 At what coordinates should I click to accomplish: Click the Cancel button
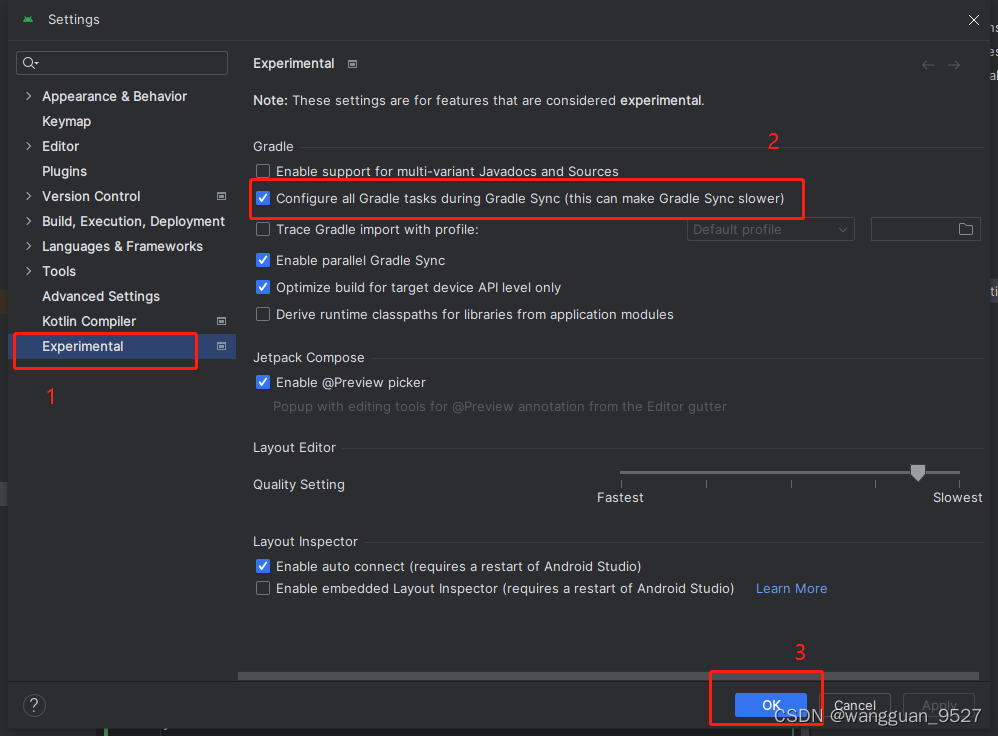(855, 705)
